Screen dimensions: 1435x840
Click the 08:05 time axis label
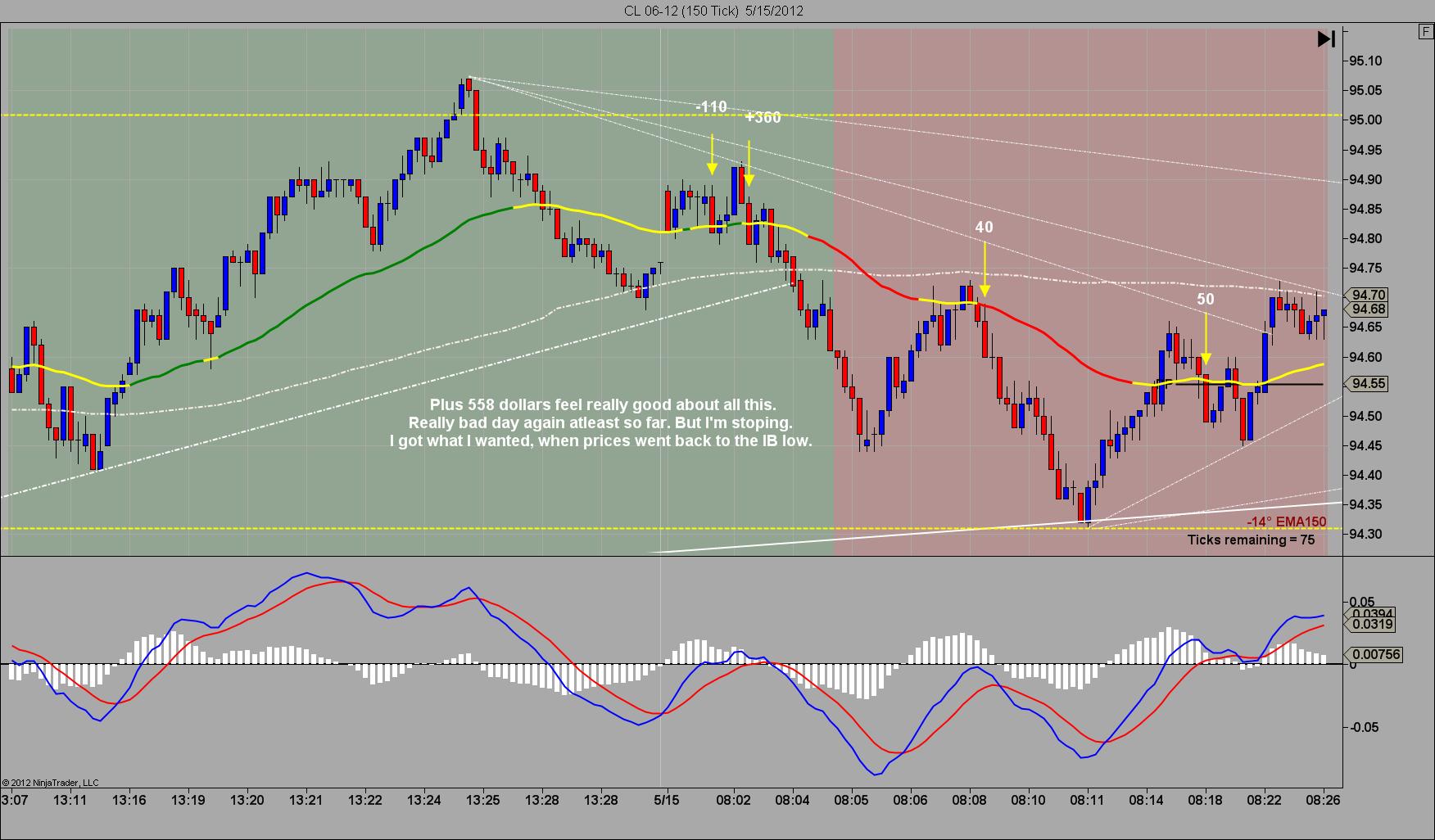point(851,800)
